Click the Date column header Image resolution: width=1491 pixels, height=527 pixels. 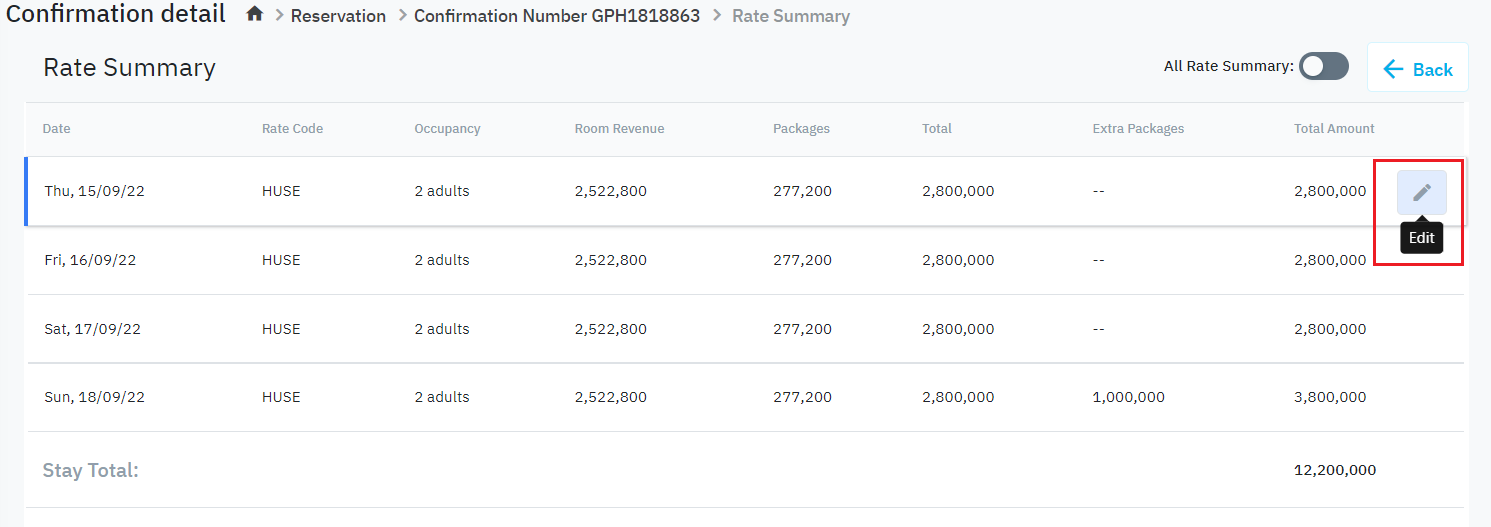pos(57,129)
